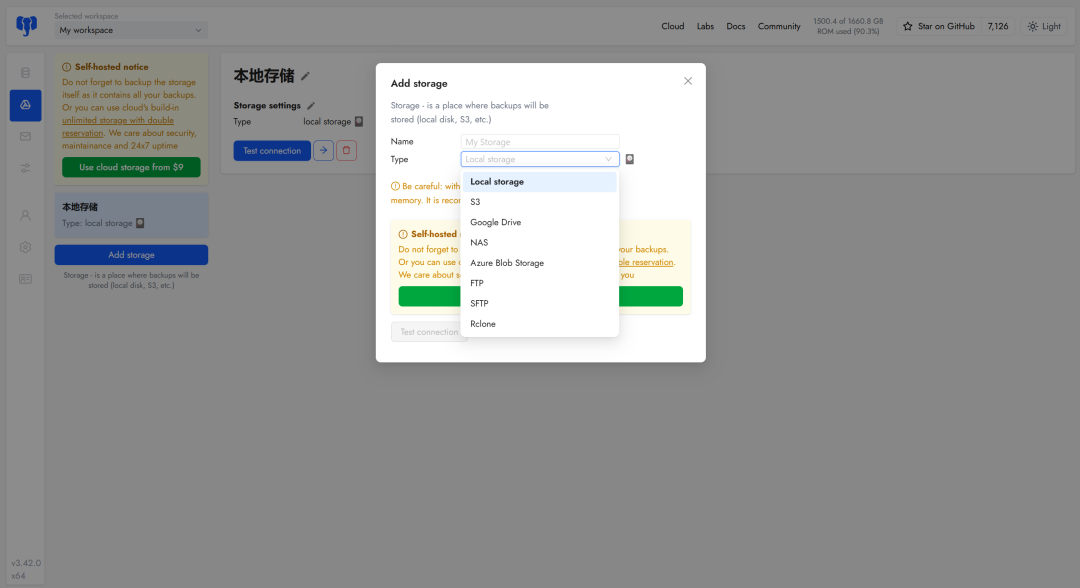The height and width of the screenshot is (588, 1080).
Task: Click the pencil icon next to 本地存储 title
Action: [305, 76]
